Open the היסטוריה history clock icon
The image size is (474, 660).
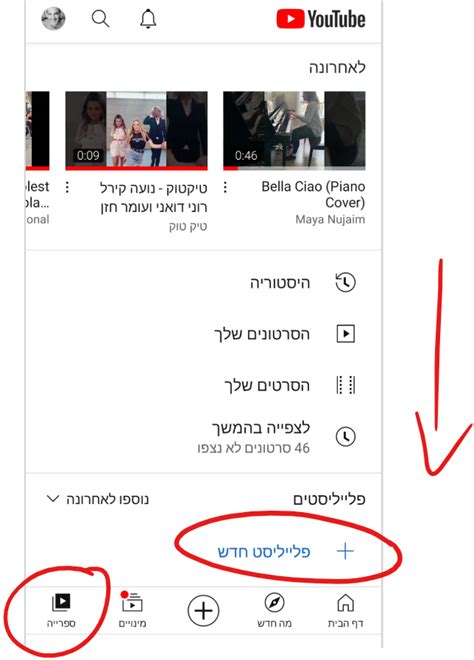click(345, 282)
